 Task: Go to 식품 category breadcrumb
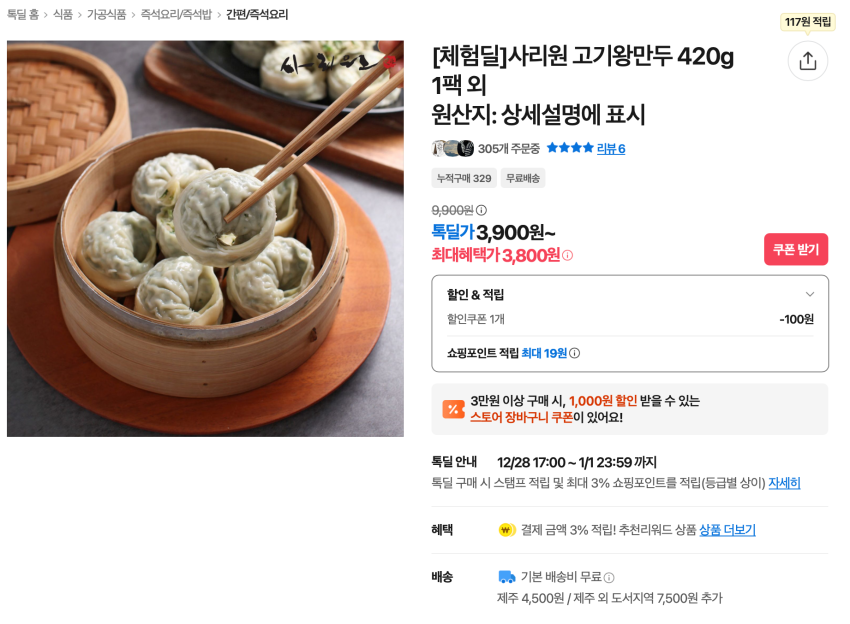tap(63, 14)
